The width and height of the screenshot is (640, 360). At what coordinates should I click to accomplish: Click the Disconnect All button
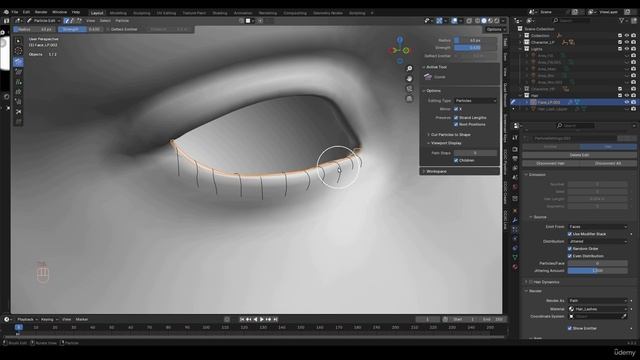coord(608,163)
